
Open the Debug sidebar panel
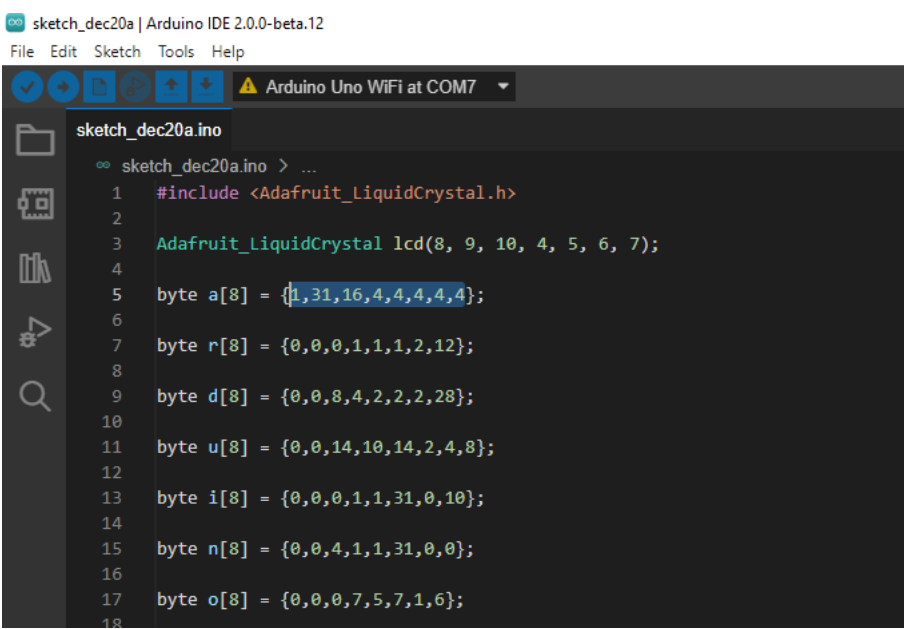point(35,332)
